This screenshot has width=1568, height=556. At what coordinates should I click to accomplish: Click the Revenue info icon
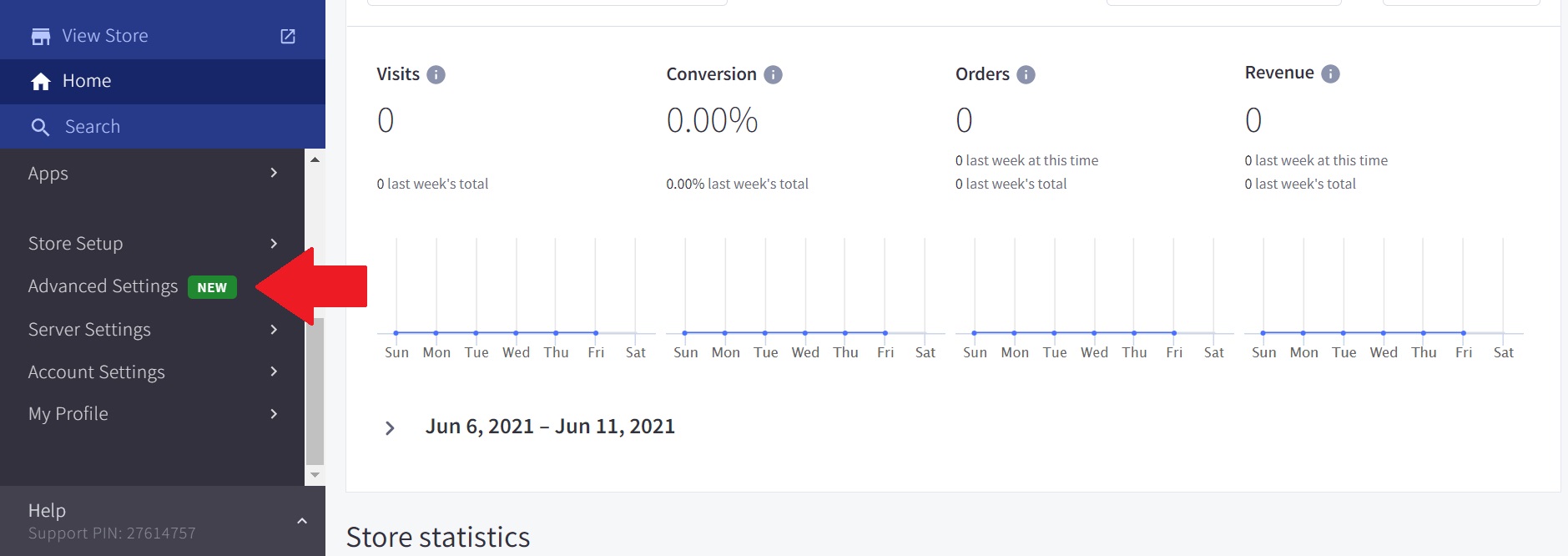pos(1330,74)
